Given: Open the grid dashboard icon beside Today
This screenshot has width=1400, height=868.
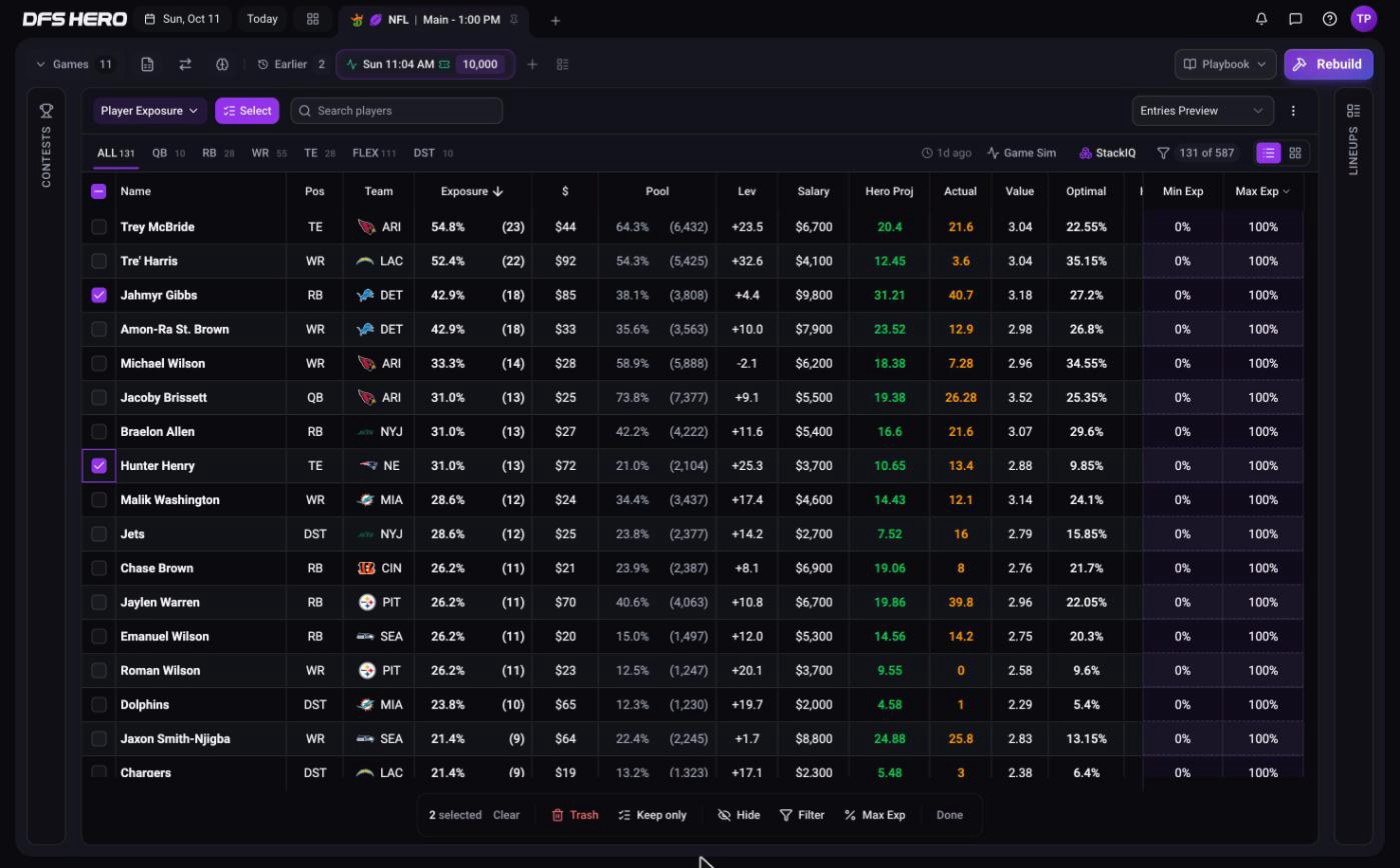Looking at the screenshot, I should [313, 19].
